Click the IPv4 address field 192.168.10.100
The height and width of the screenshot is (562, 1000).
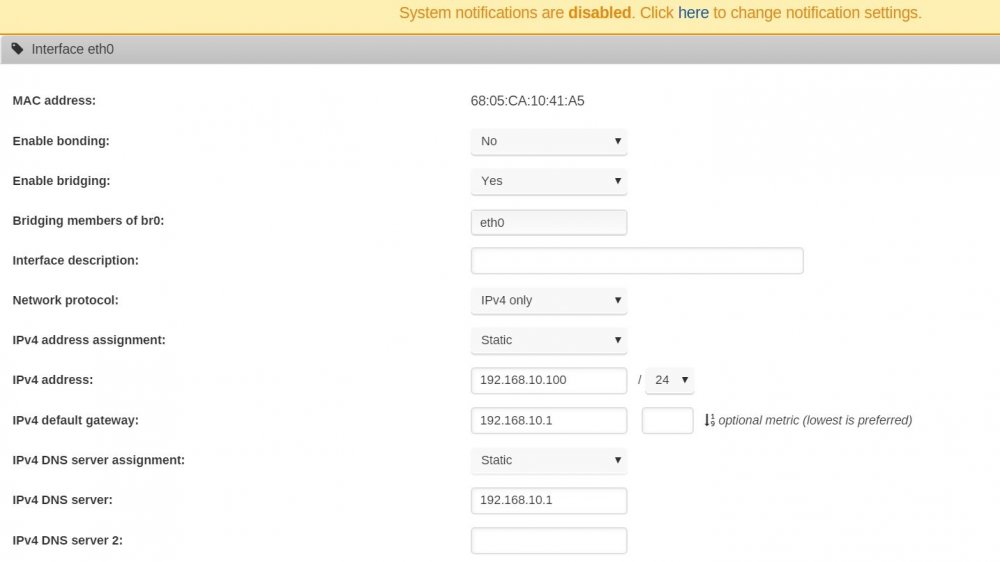pyautogui.click(x=548, y=380)
